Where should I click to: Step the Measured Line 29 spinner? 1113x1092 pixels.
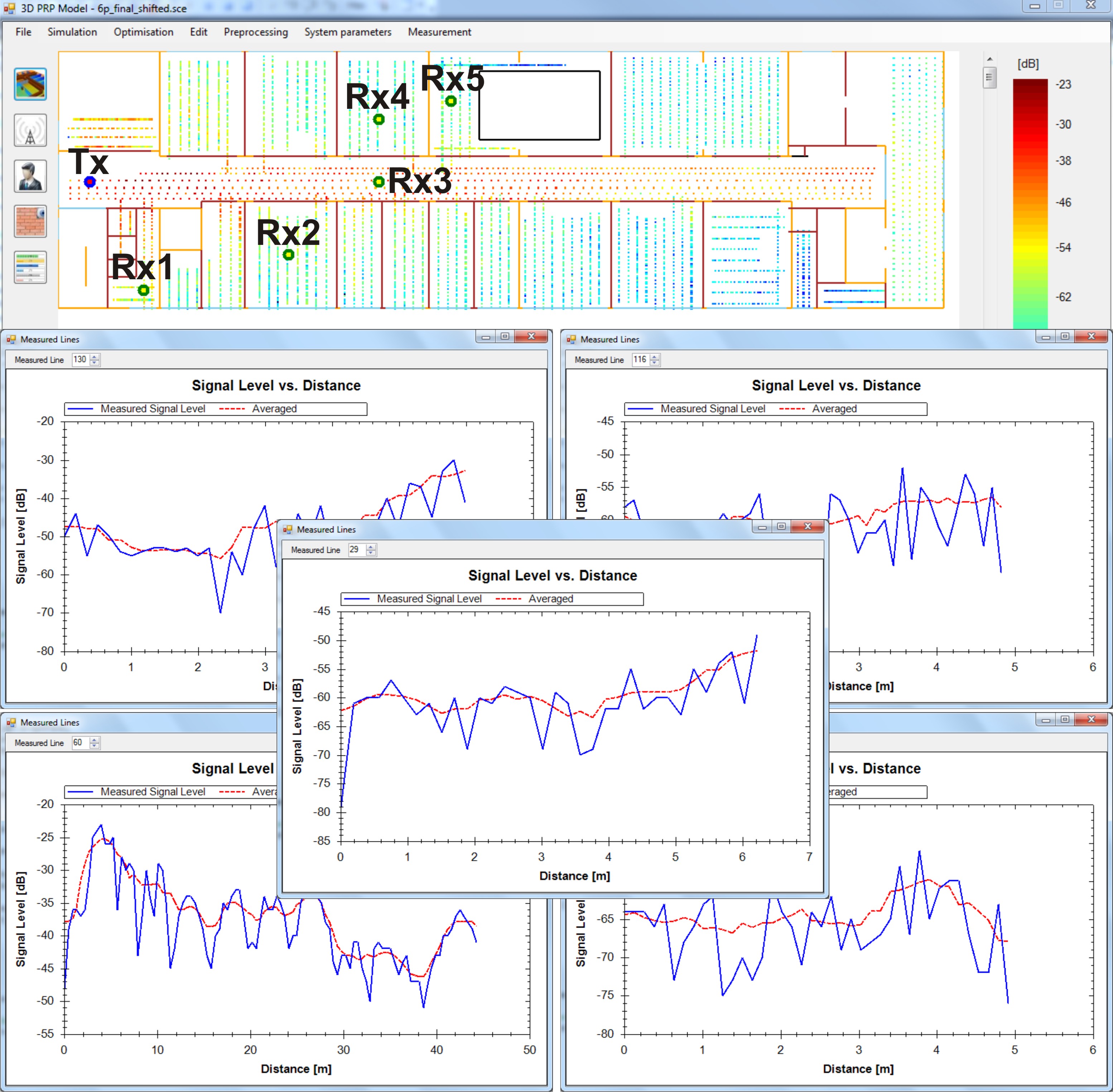coord(371,550)
